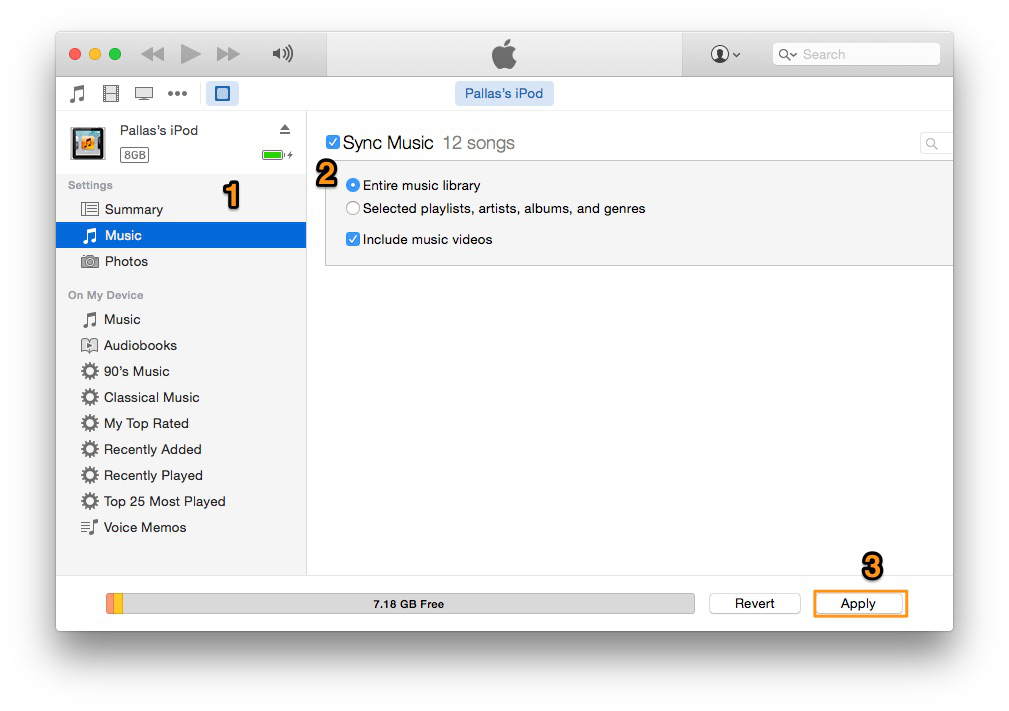The width and height of the screenshot is (1009, 711).
Task: Click the volume speaker icon
Action: [x=282, y=53]
